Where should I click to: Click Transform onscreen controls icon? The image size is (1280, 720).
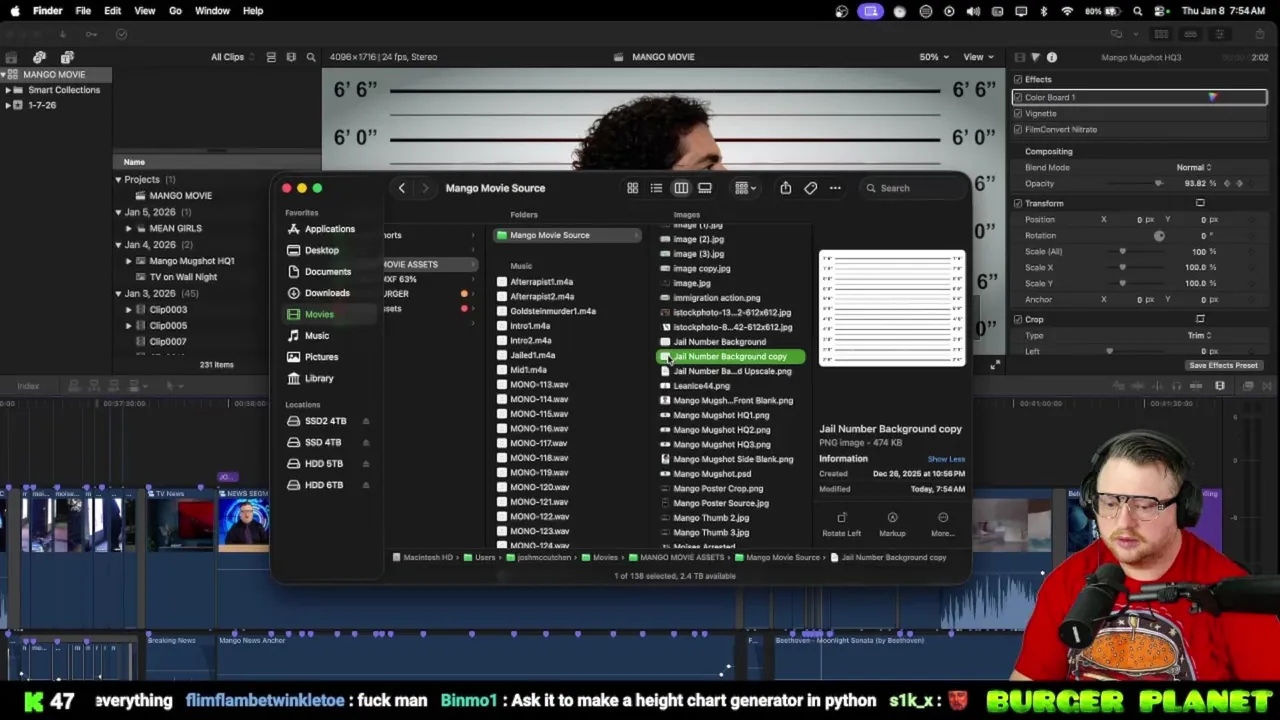tap(1200, 203)
